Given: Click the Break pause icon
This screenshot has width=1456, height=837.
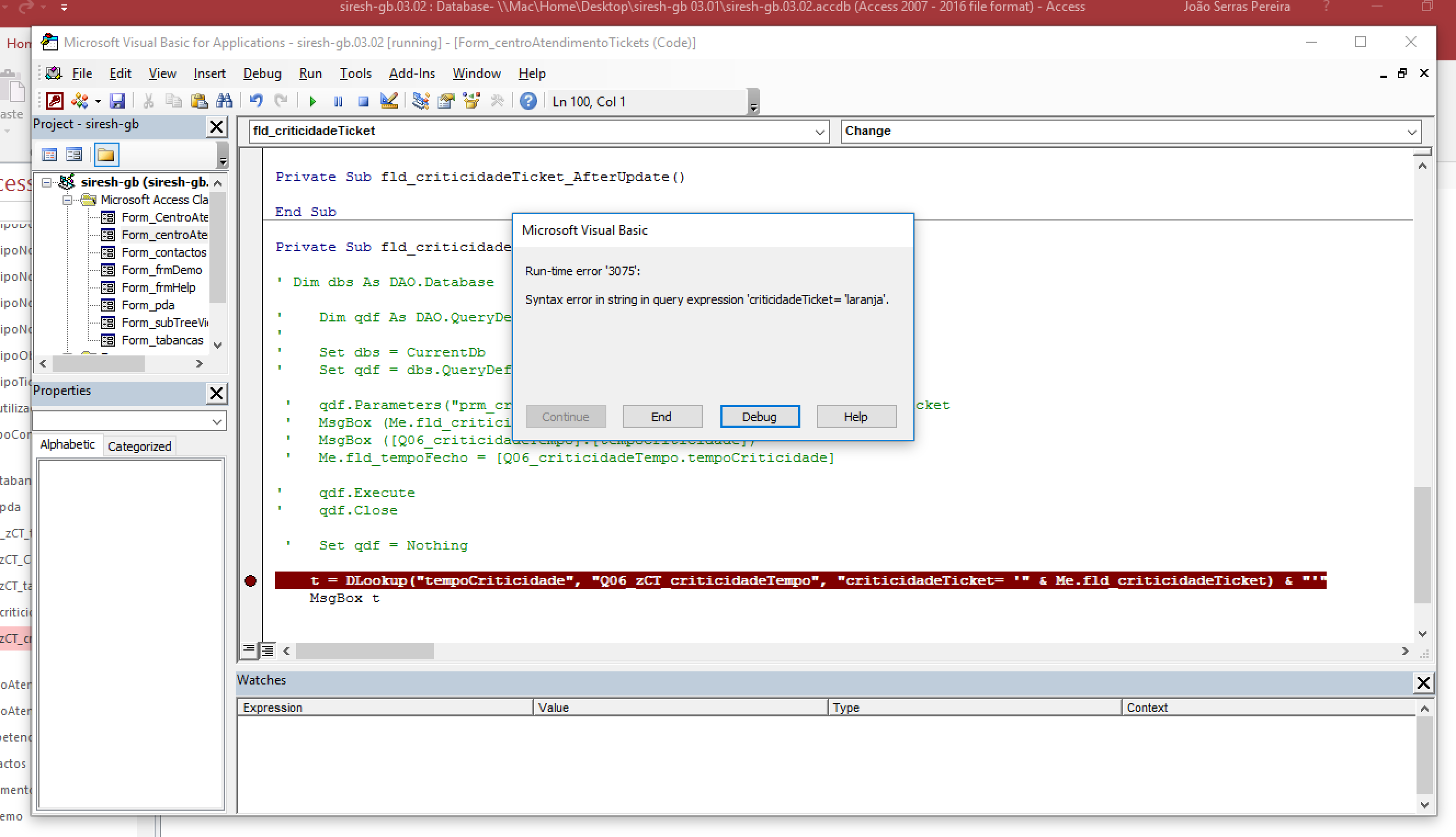Looking at the screenshot, I should coord(338,101).
